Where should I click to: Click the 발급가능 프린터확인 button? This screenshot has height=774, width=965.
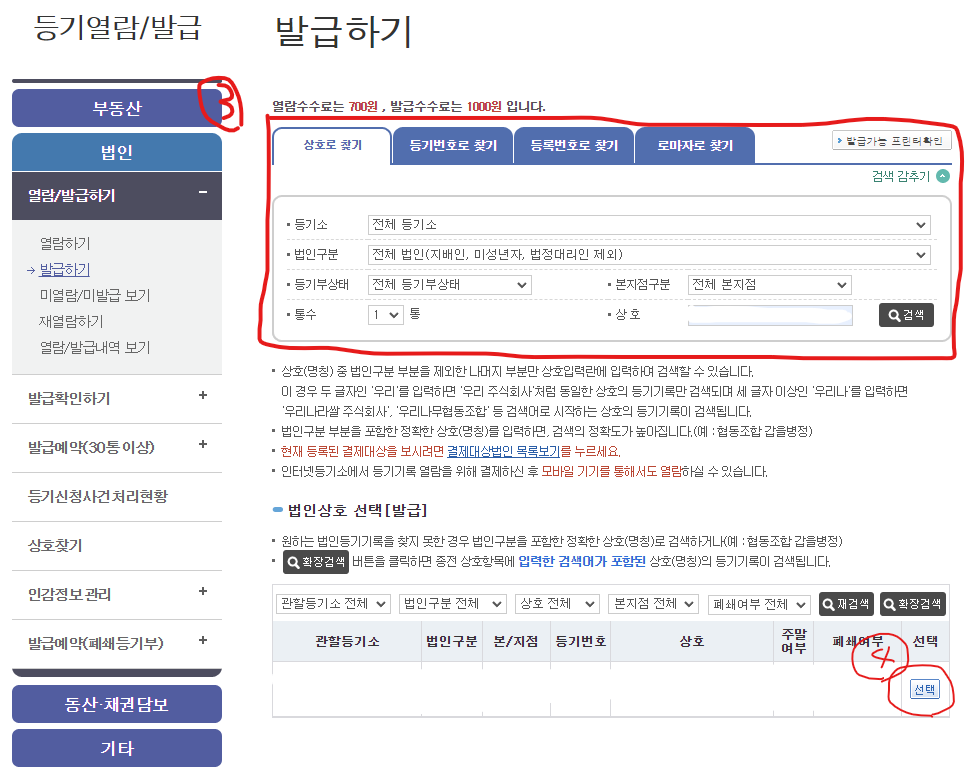(x=892, y=141)
